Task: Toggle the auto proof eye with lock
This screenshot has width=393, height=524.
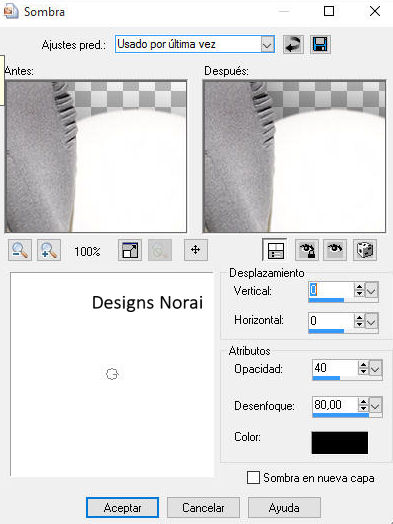Action: click(x=307, y=250)
